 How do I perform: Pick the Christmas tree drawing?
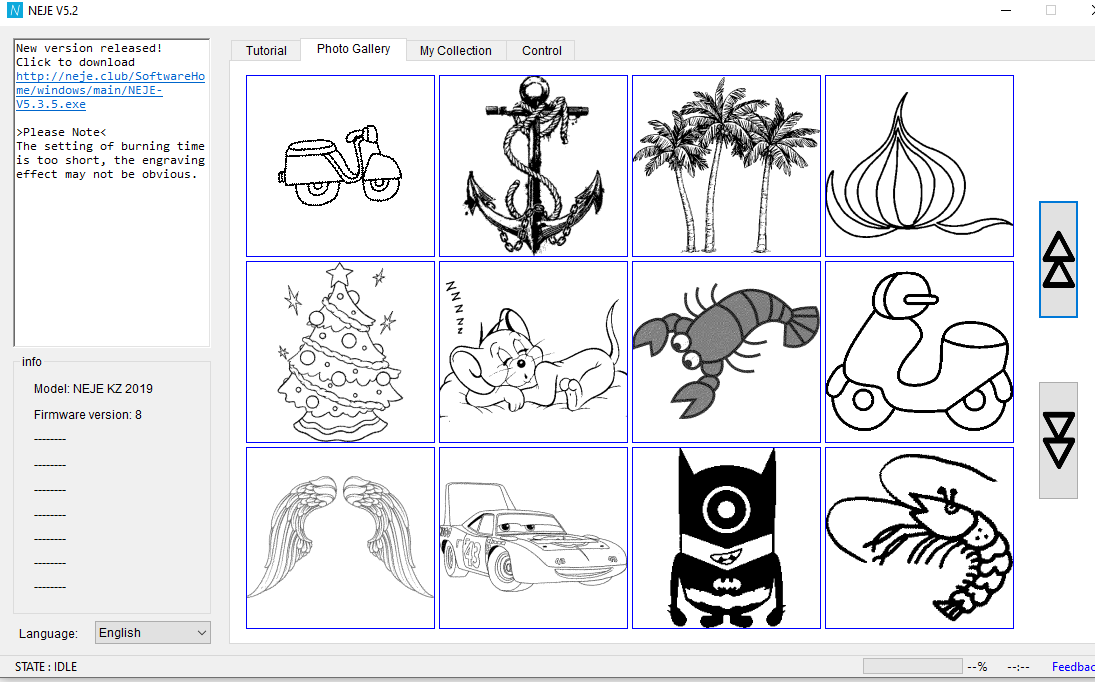point(340,352)
